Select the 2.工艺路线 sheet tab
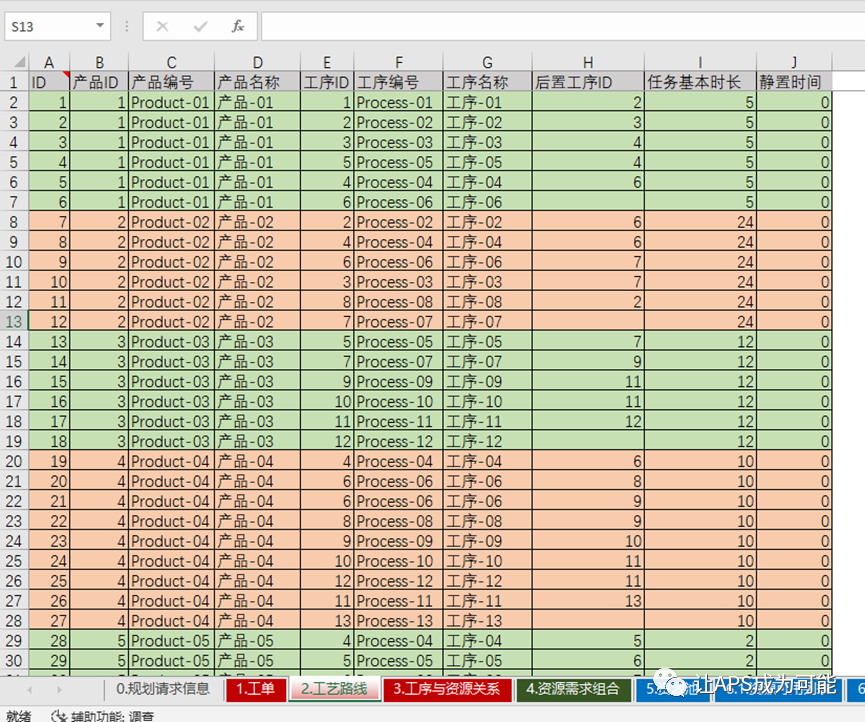The width and height of the screenshot is (865, 722). tap(334, 689)
